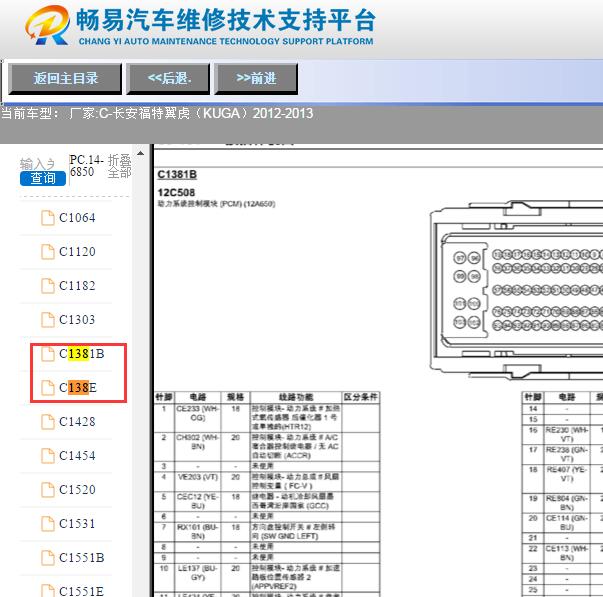Open the C1381B document icon

point(48,354)
